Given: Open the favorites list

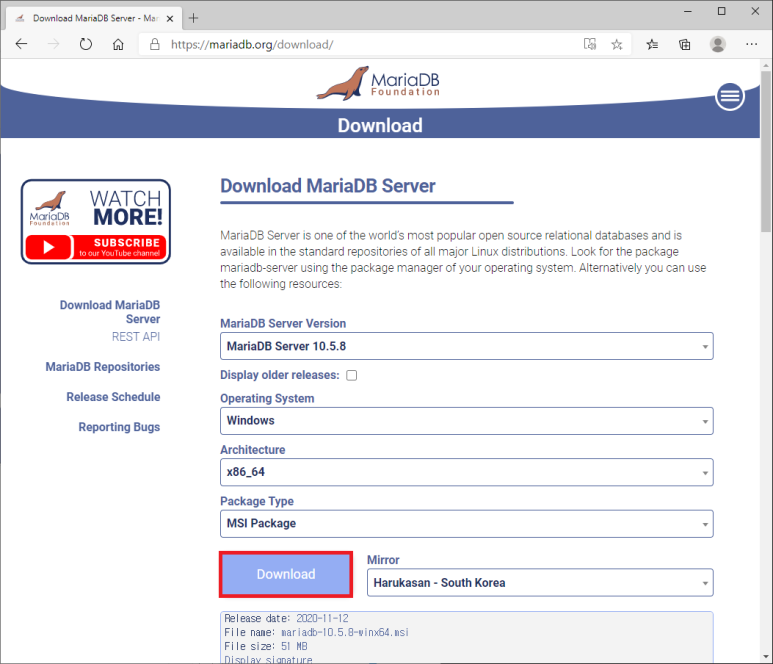Looking at the screenshot, I should (652, 44).
